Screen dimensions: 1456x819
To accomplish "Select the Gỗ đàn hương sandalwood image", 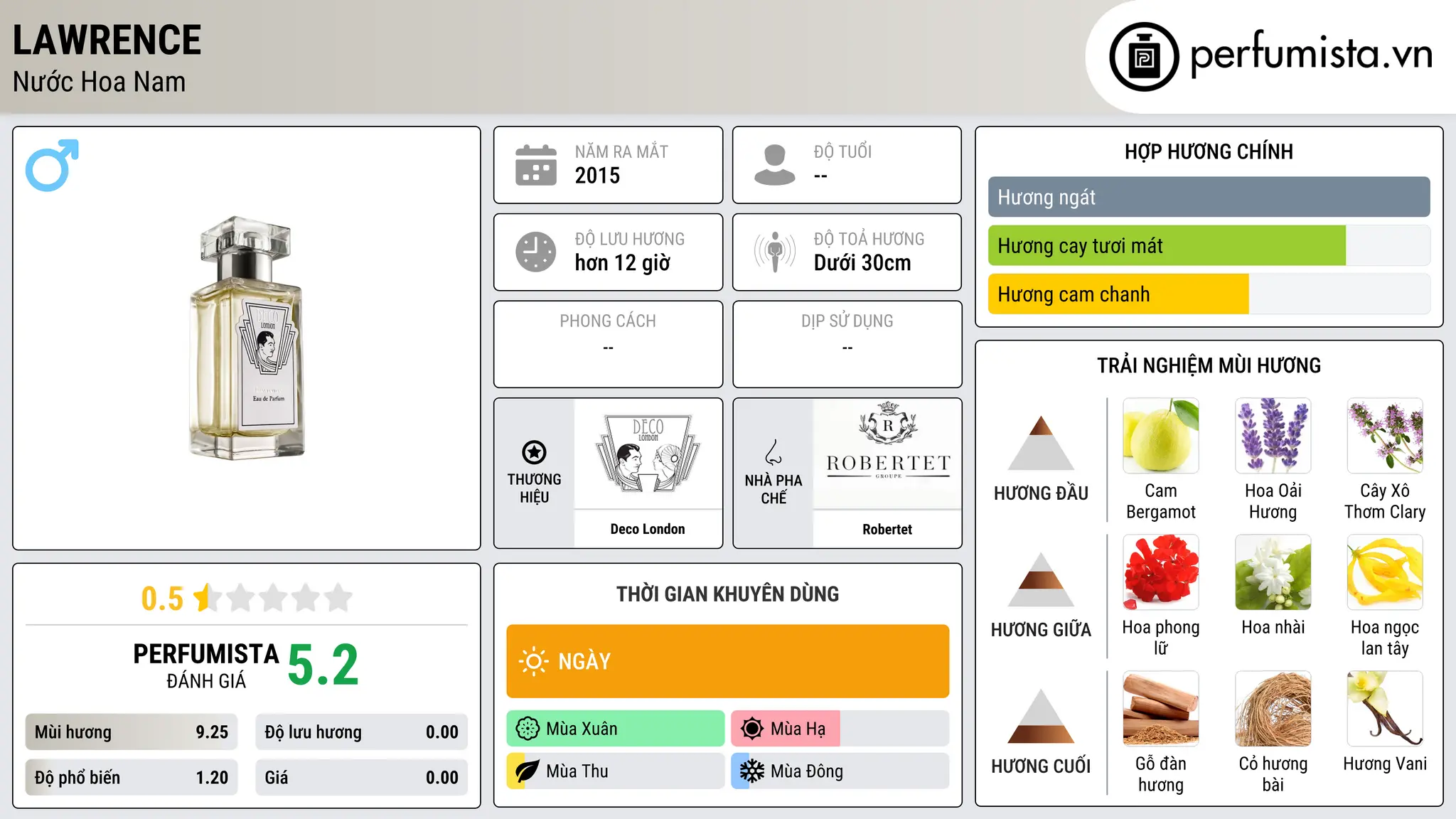I will point(1161,709).
